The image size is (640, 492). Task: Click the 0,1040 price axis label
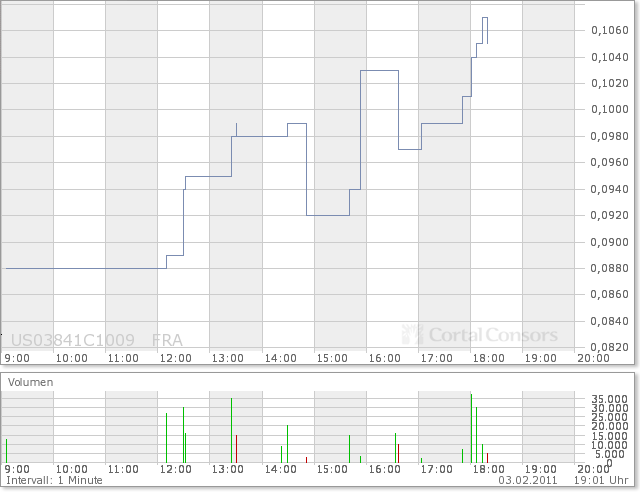click(x=609, y=57)
